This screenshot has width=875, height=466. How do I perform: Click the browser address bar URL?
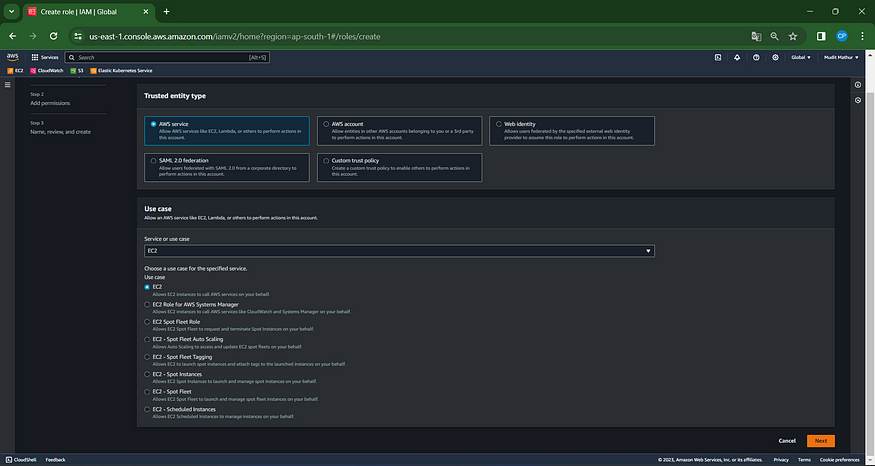pyautogui.click(x=235, y=36)
